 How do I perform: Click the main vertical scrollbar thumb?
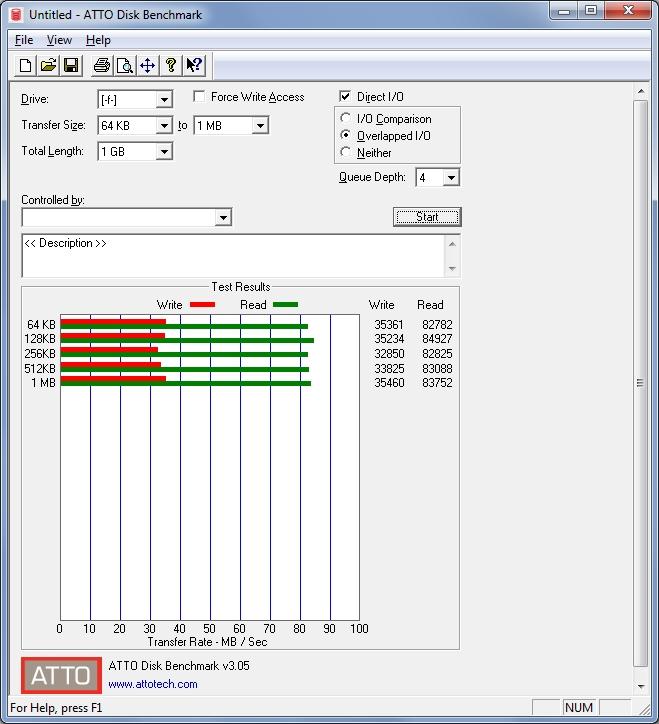click(x=641, y=383)
